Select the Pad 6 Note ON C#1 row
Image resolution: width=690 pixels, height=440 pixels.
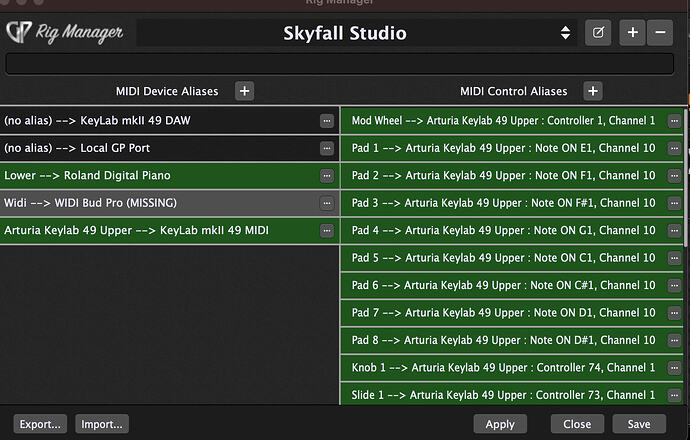pyautogui.click(x=512, y=285)
